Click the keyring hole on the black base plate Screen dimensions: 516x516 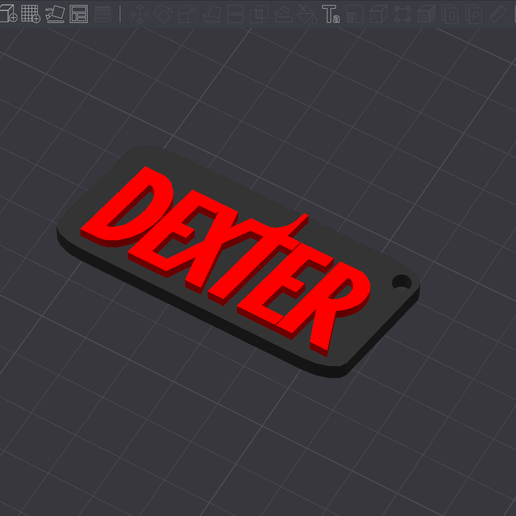pyautogui.click(x=402, y=282)
